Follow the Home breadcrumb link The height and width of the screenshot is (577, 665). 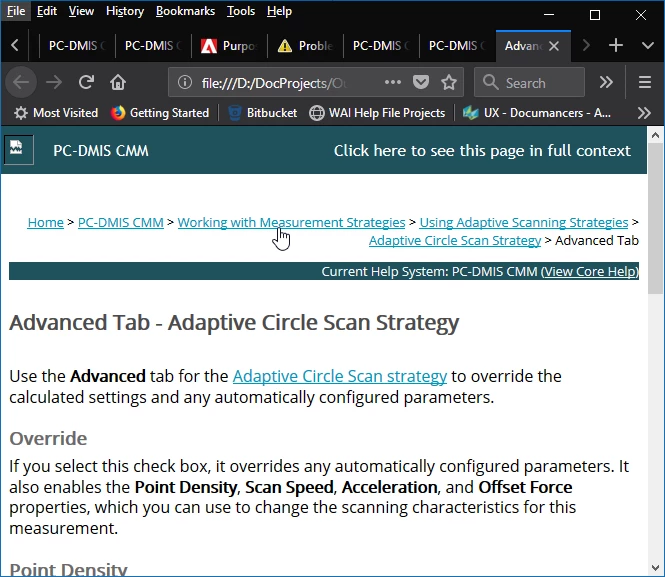45,222
